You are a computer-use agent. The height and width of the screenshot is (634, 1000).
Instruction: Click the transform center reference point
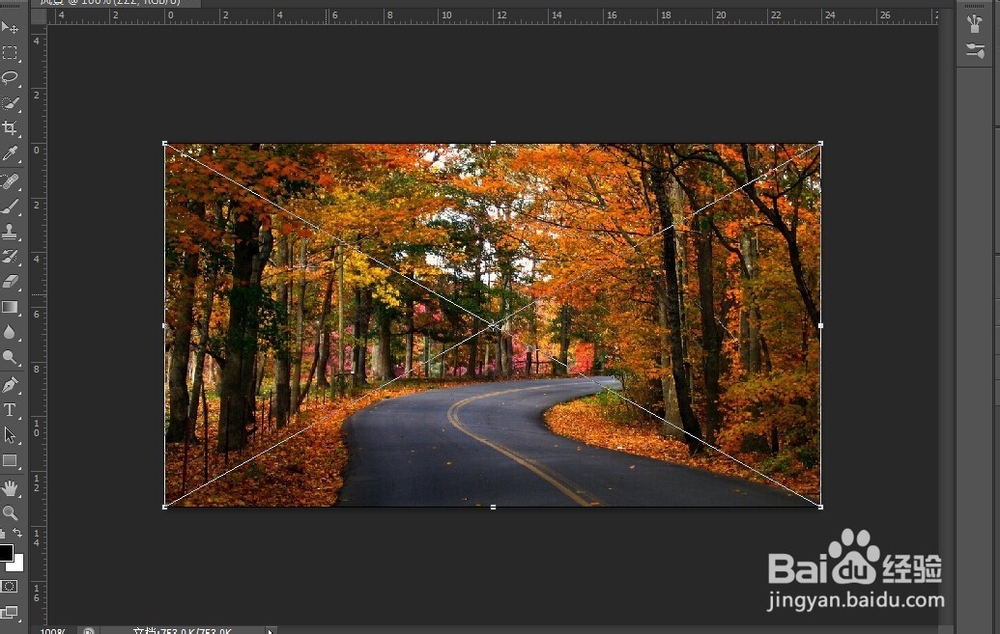493,326
